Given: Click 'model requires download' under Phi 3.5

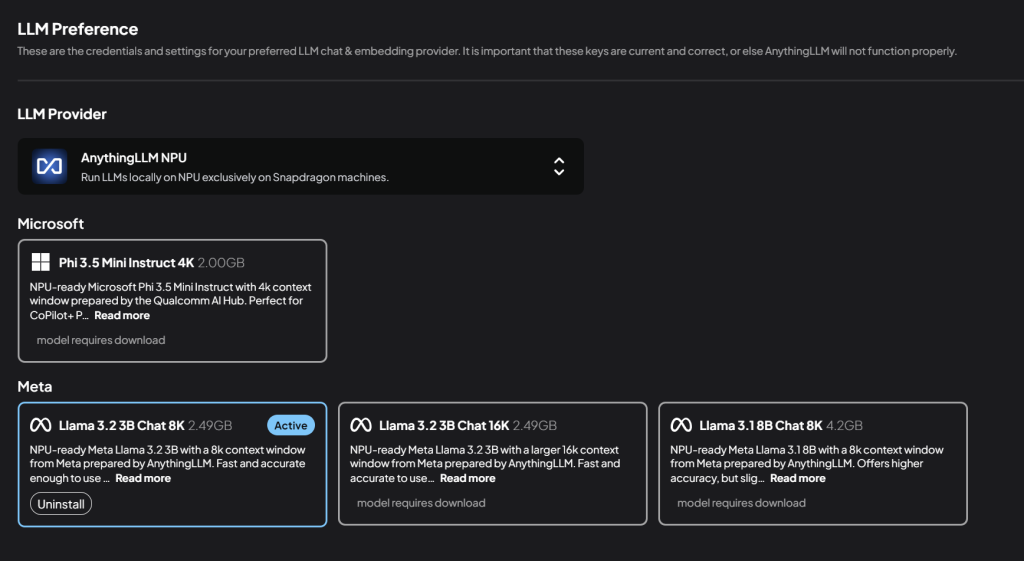Looking at the screenshot, I should coord(101,340).
